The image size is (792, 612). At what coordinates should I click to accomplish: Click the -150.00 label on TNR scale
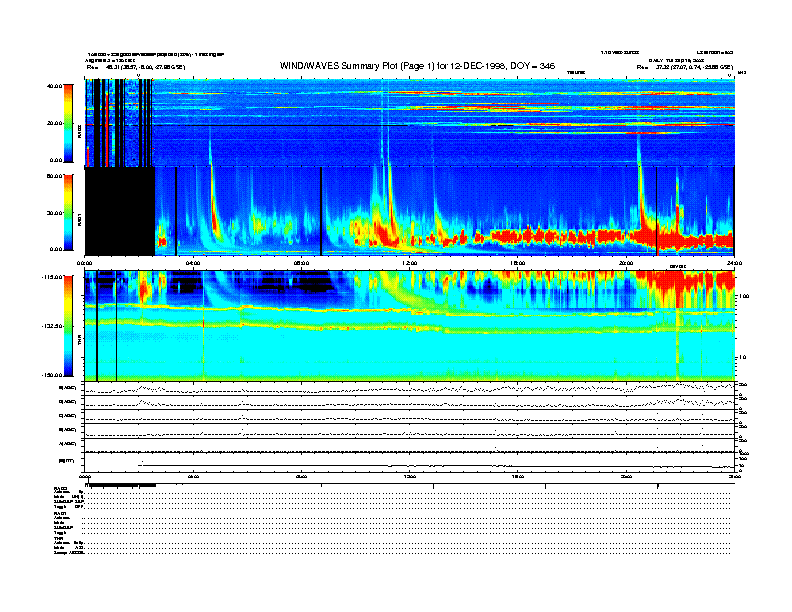point(53,375)
